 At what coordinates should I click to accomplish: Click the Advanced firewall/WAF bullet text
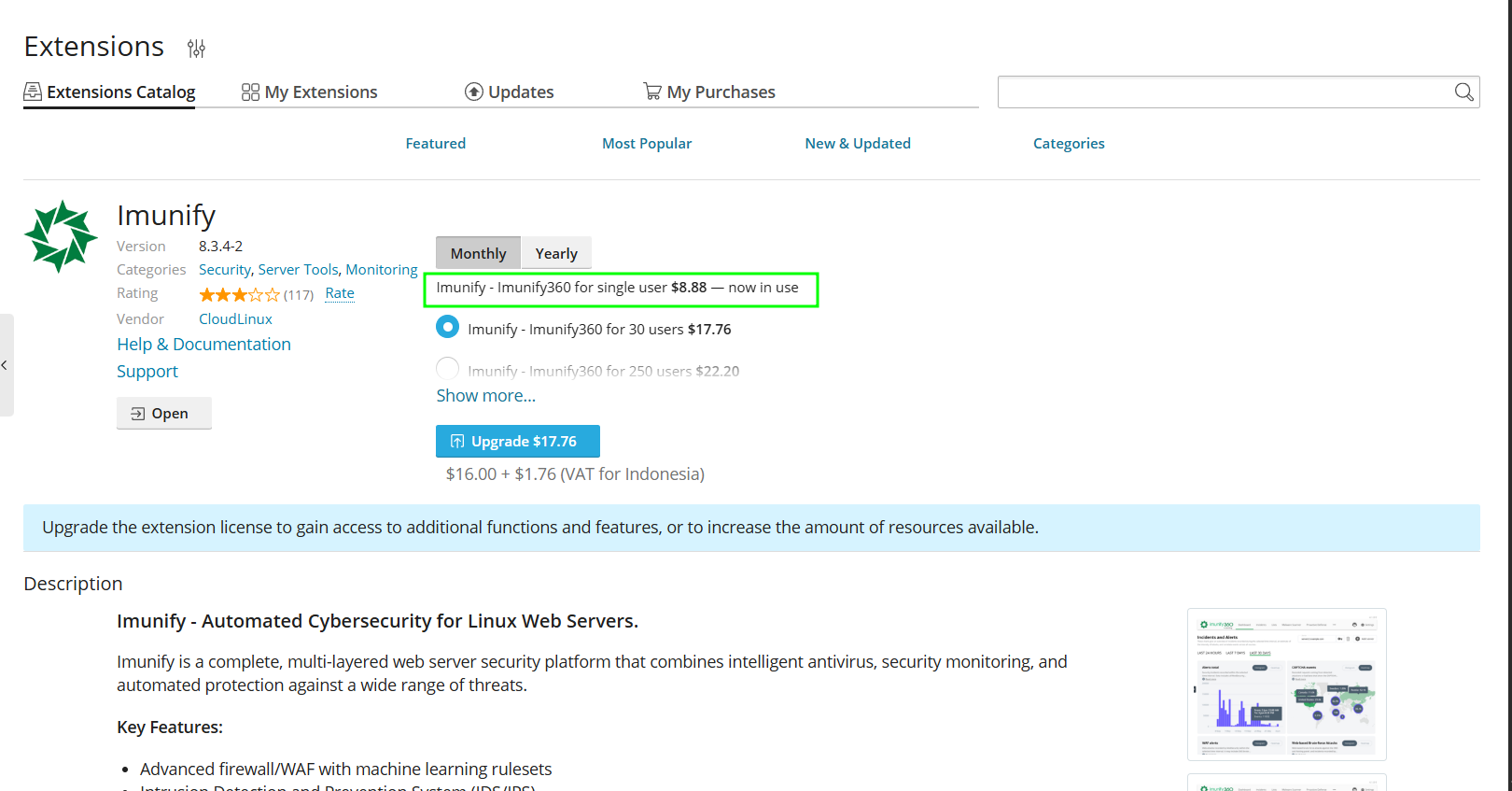coord(346,769)
